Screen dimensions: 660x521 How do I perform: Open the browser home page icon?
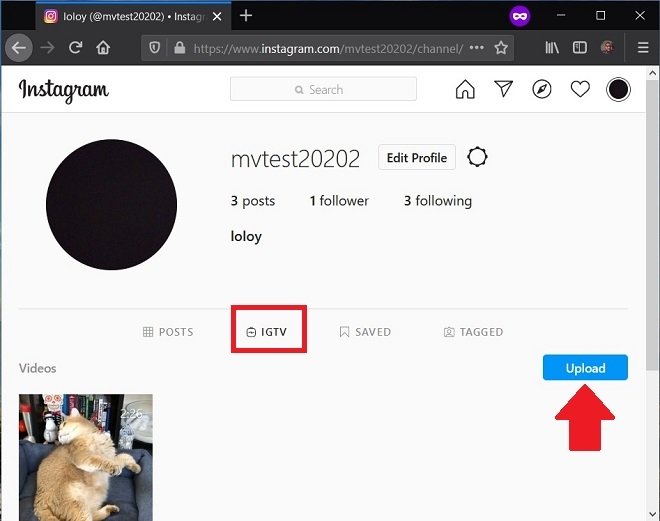pyautogui.click(x=103, y=48)
